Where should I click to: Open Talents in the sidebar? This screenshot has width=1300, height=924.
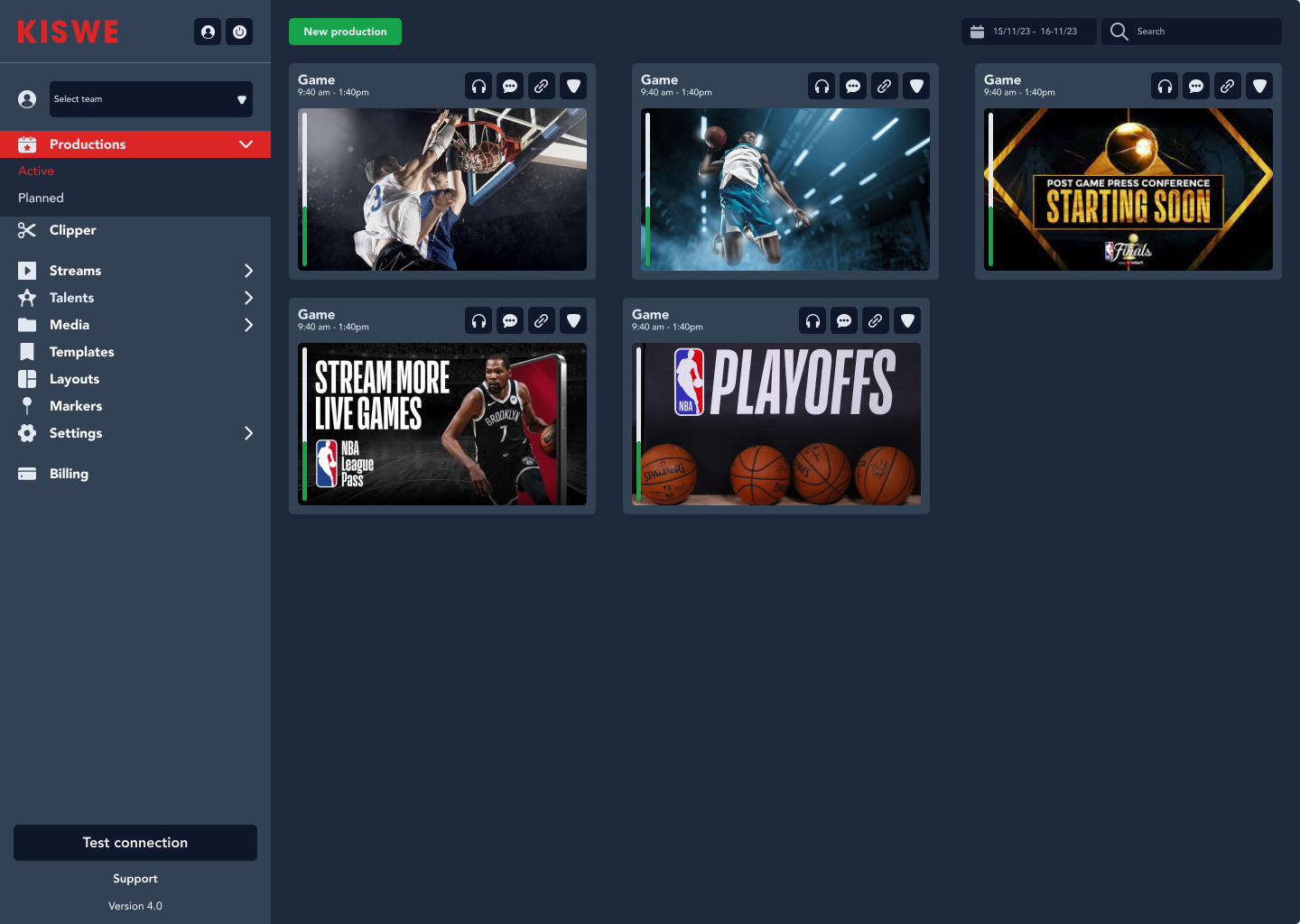[71, 298]
